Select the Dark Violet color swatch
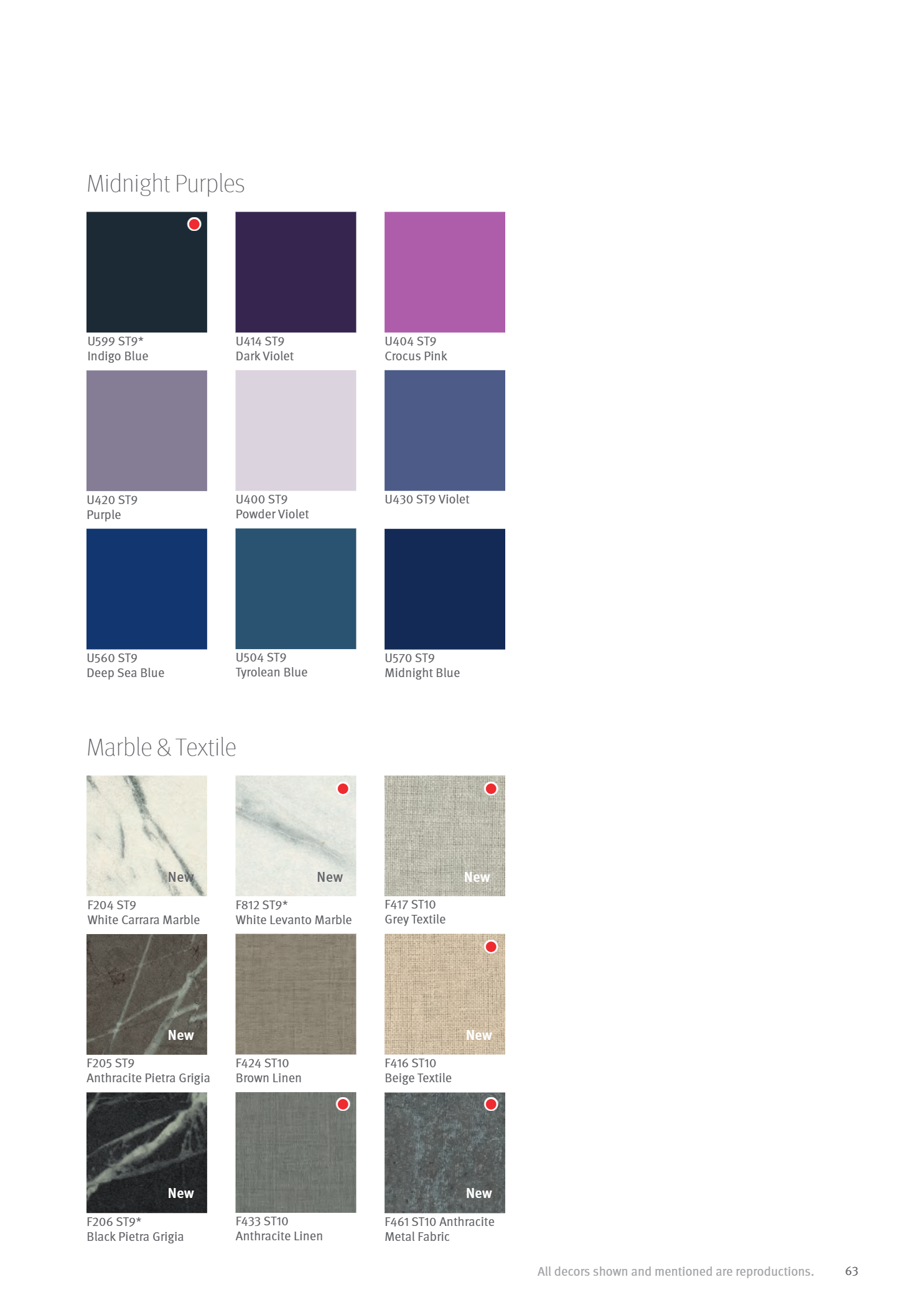The width and height of the screenshot is (924, 1310). [x=296, y=272]
